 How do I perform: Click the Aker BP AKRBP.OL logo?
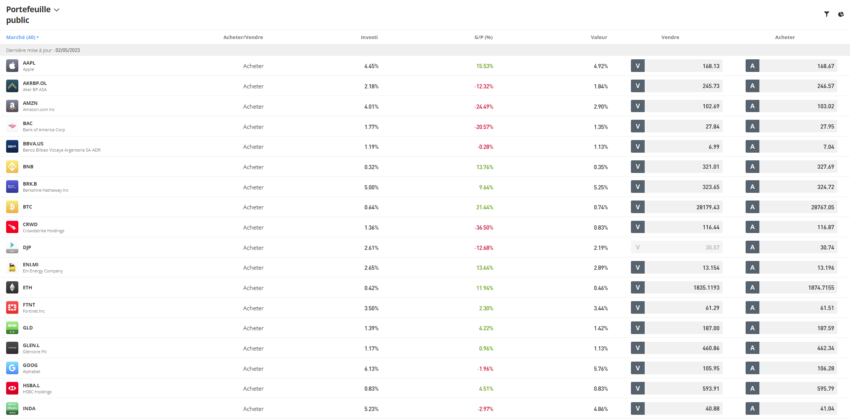(x=12, y=86)
